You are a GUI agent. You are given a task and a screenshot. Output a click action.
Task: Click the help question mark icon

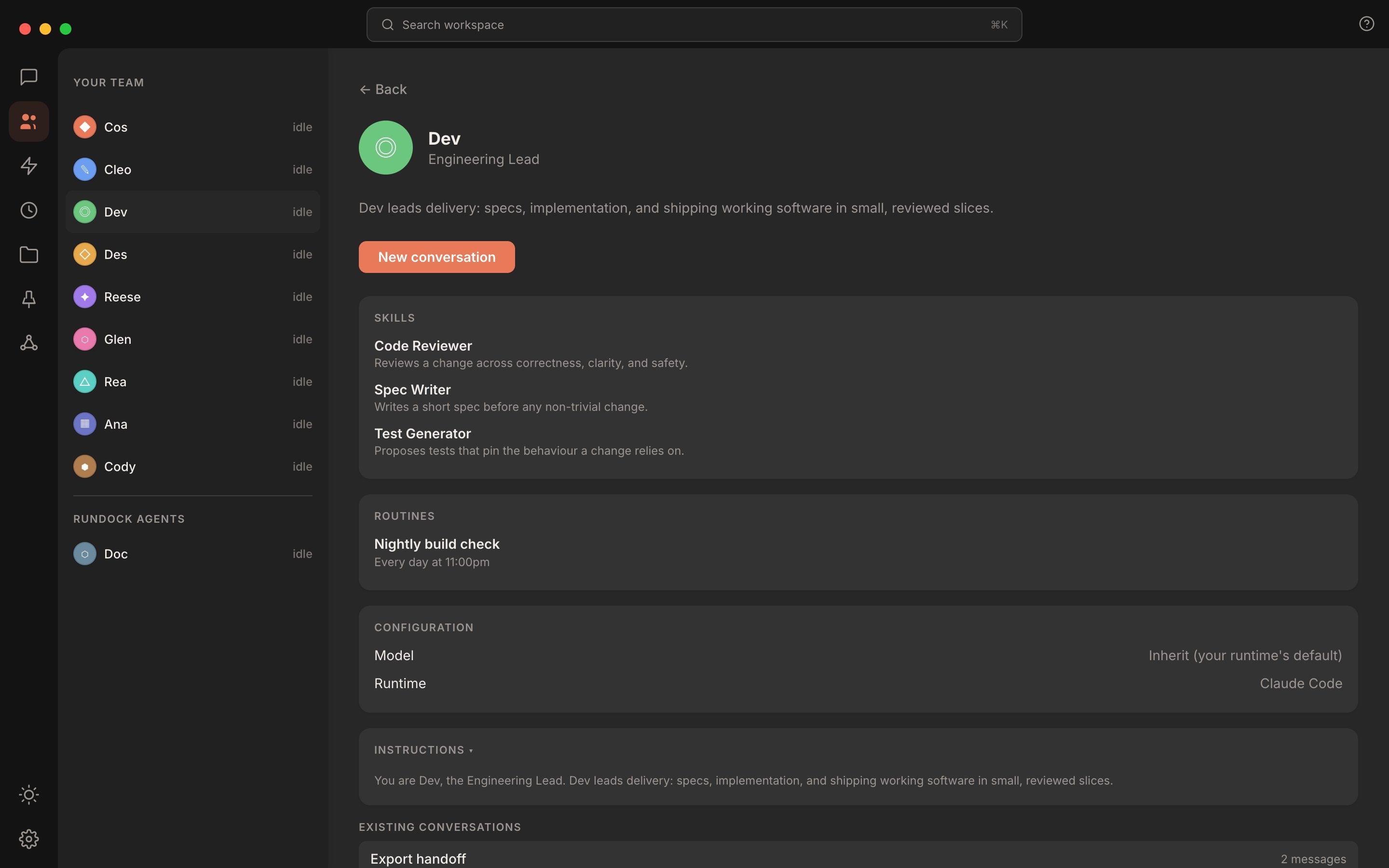(1367, 24)
